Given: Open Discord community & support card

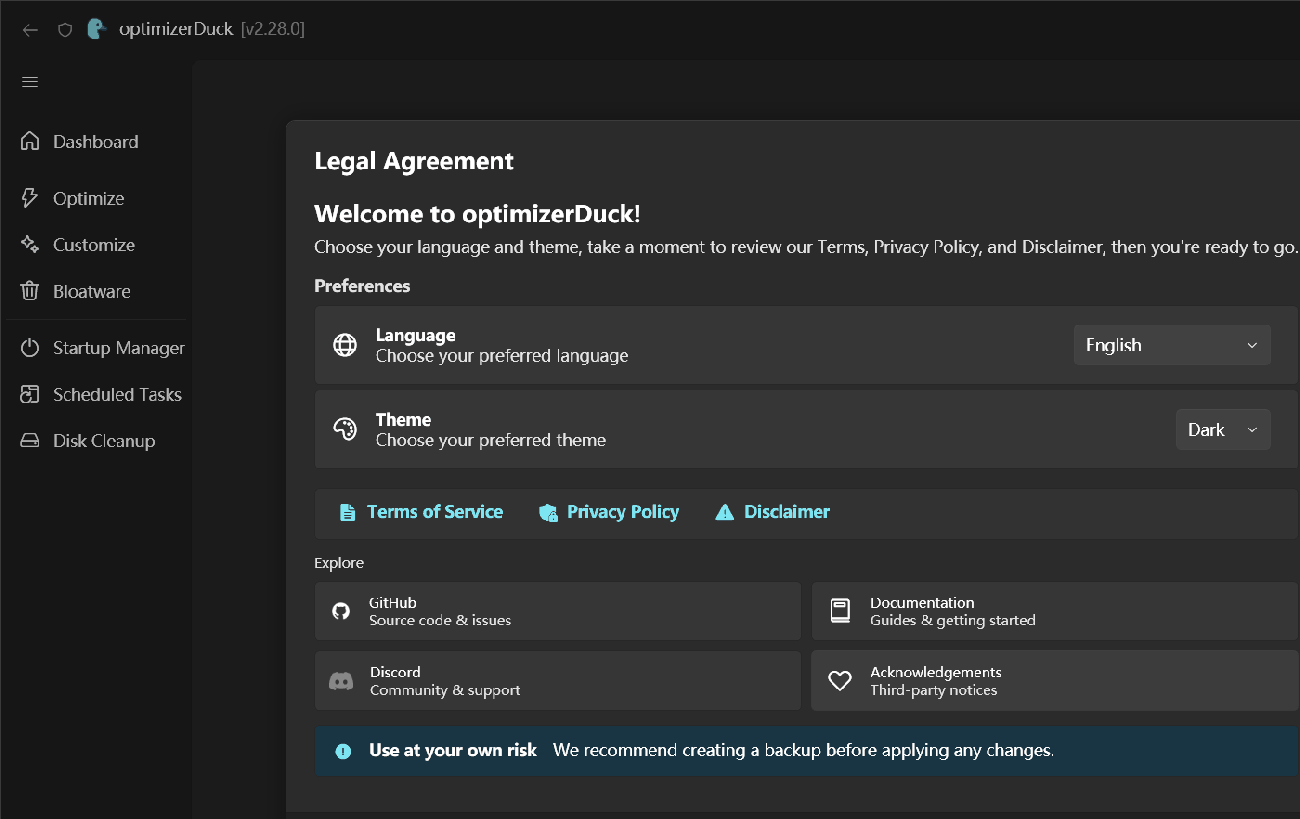Looking at the screenshot, I should click(x=558, y=681).
